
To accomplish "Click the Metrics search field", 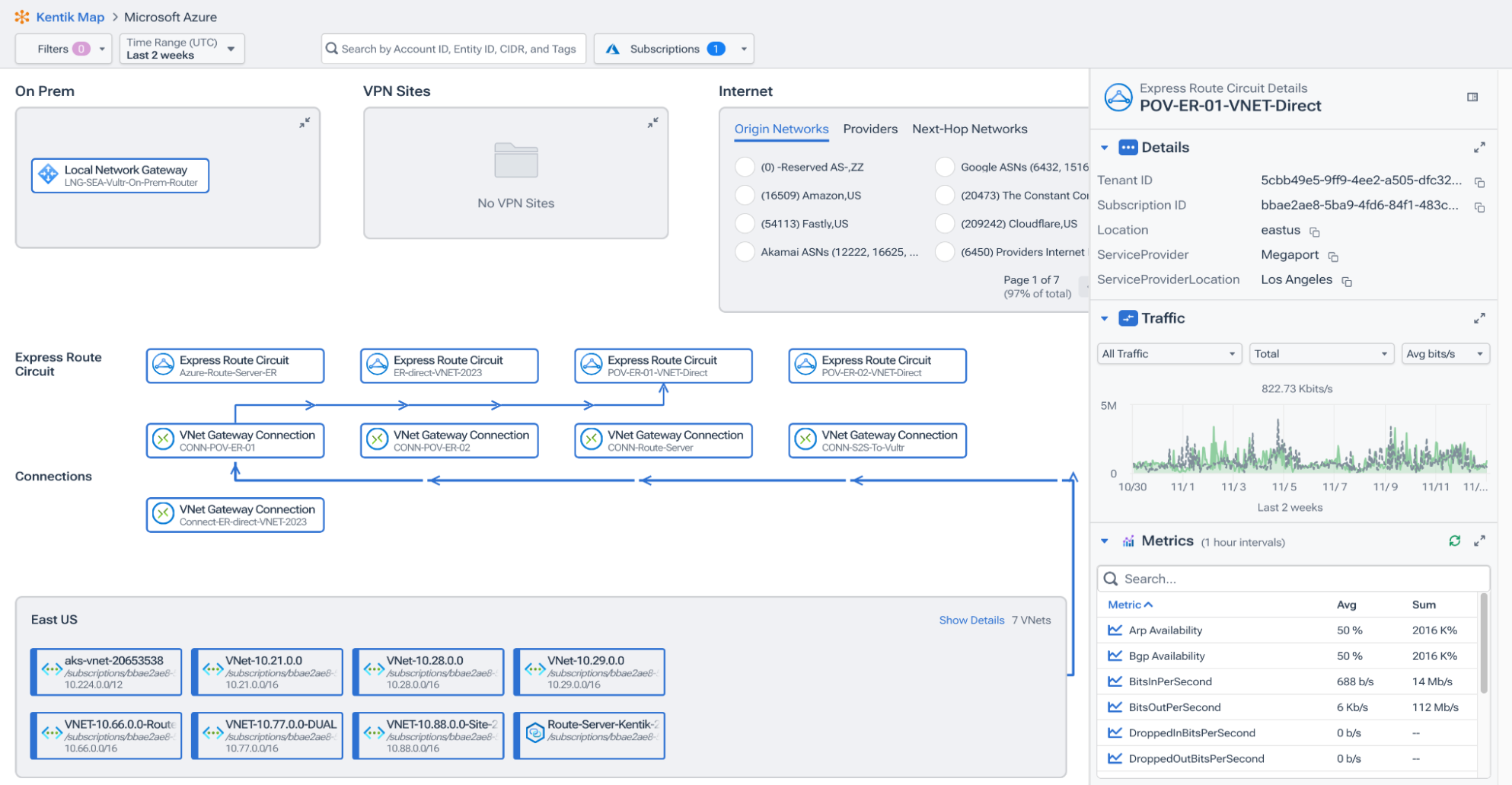I will tap(1293, 579).
